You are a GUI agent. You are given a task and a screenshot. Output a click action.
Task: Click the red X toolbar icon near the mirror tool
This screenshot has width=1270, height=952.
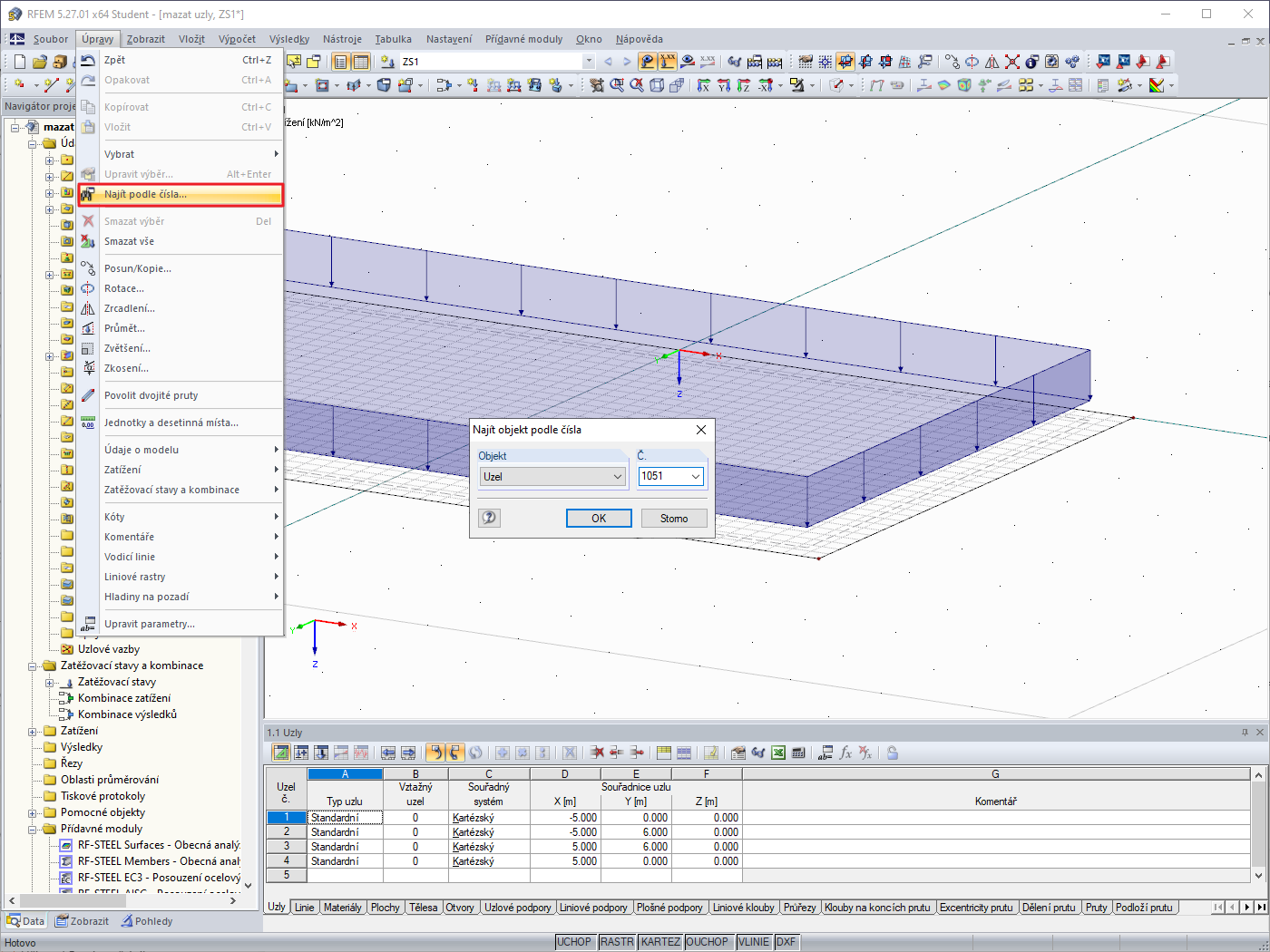[x=1012, y=62]
